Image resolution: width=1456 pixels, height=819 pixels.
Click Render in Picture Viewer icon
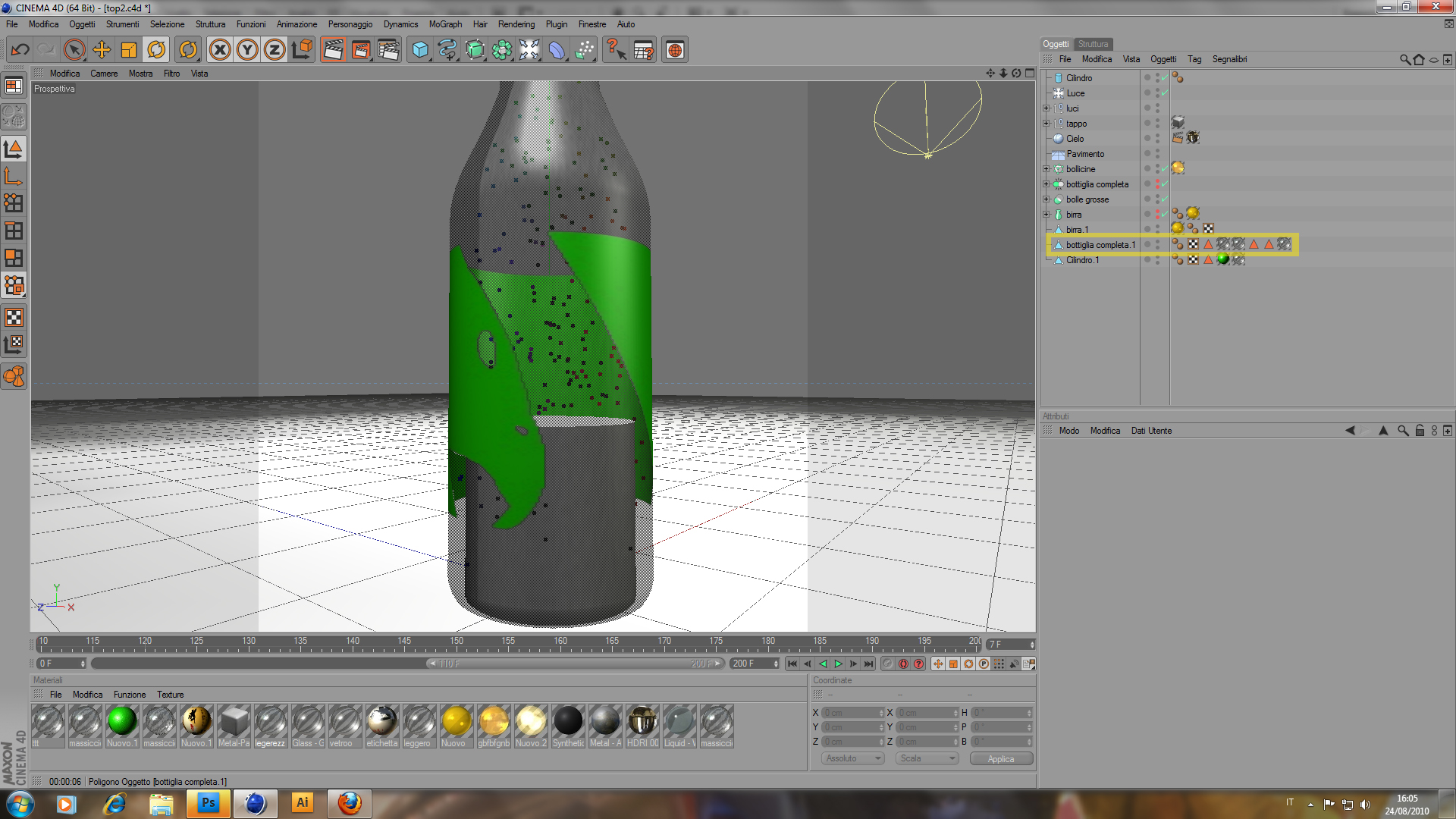[x=361, y=50]
